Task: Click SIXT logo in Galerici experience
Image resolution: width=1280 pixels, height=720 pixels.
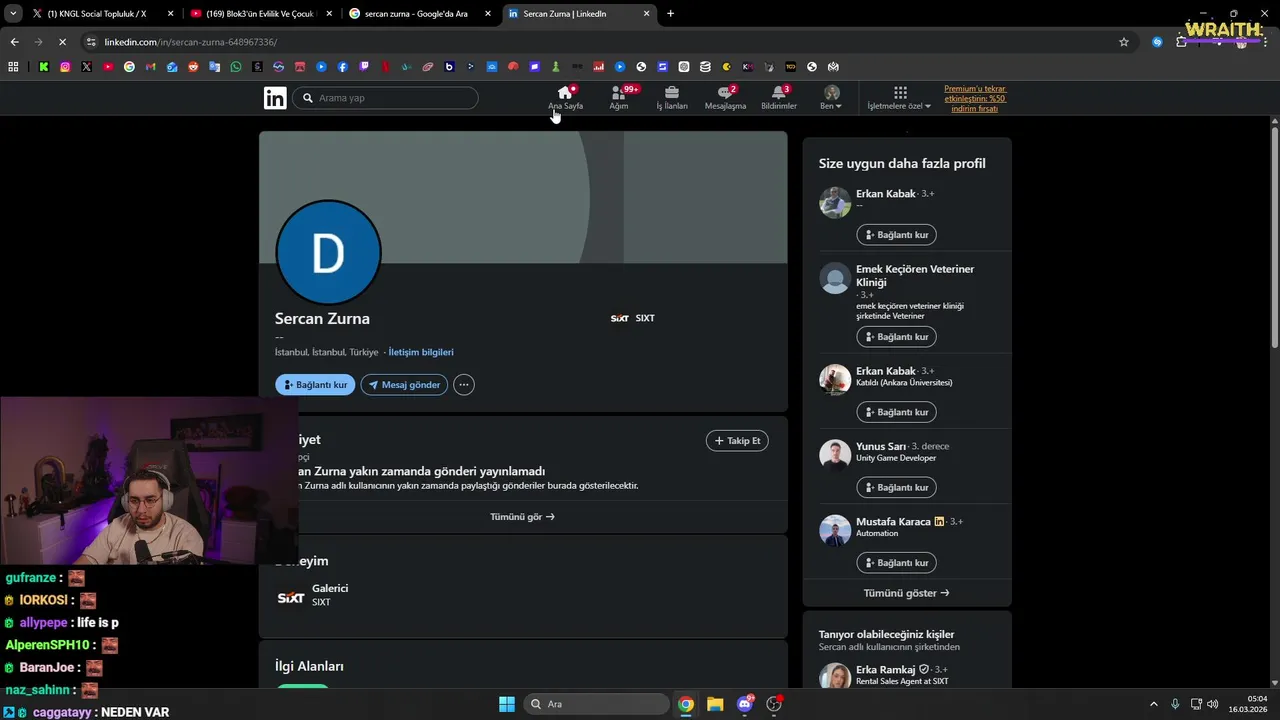Action: click(x=290, y=598)
